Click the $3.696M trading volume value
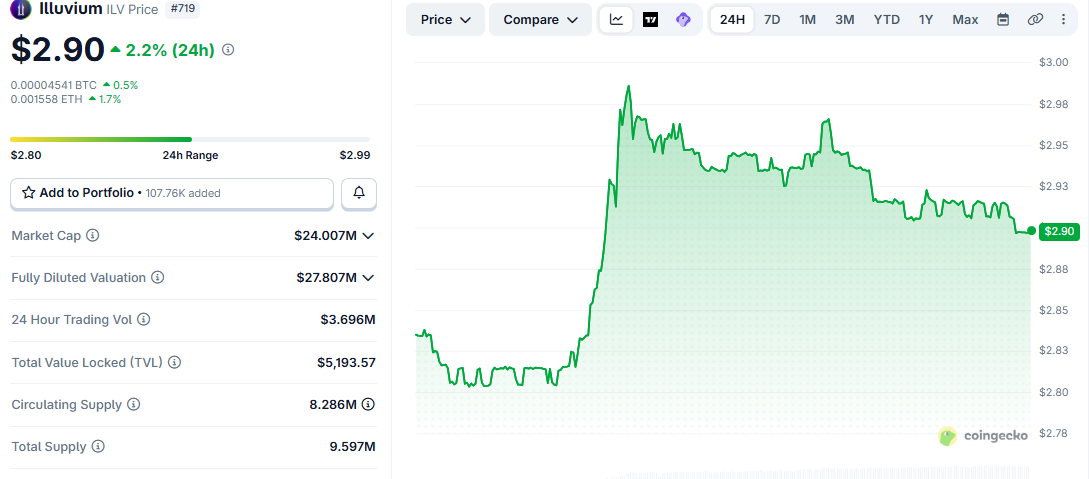 [348, 320]
